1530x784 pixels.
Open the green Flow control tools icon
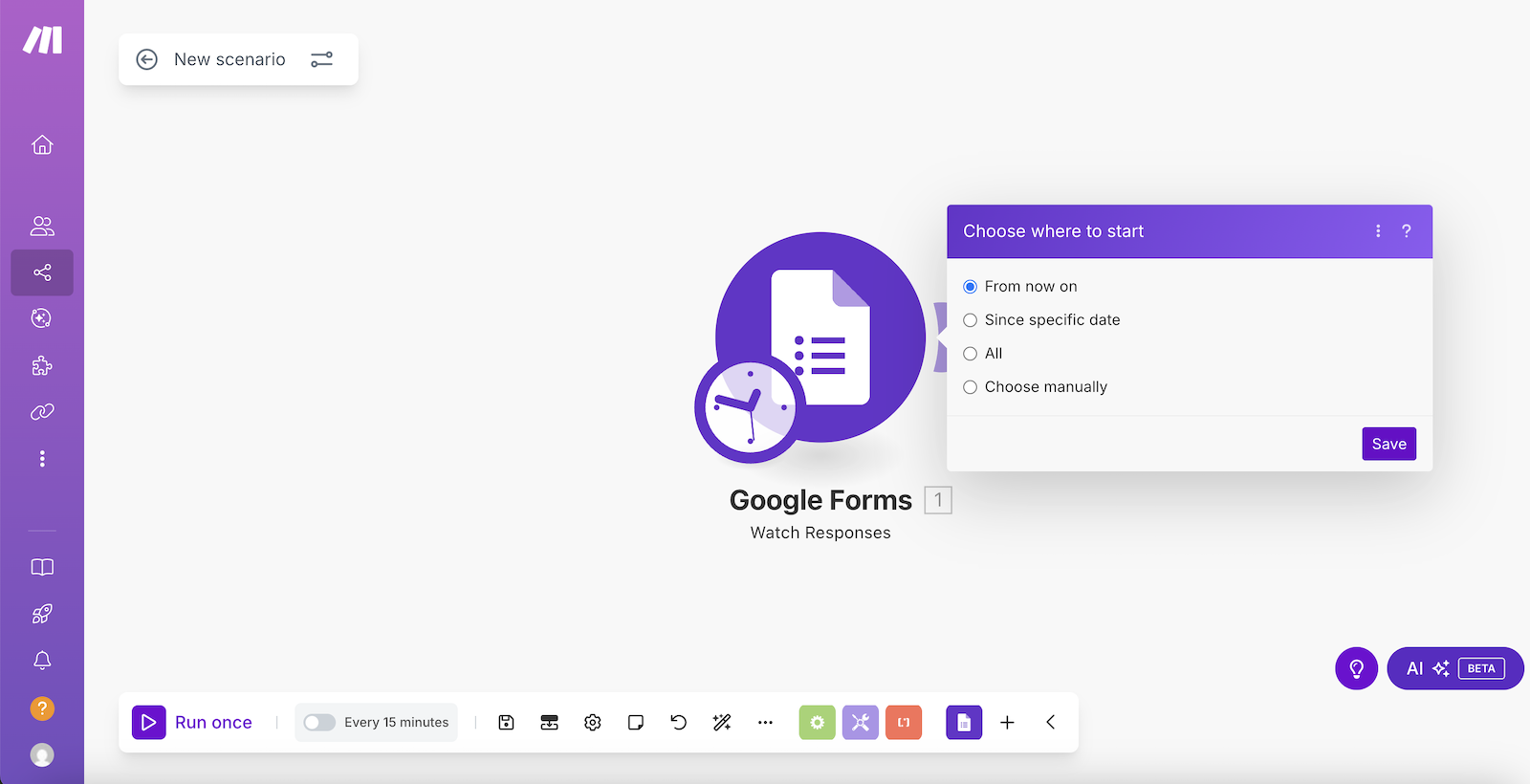coord(817,723)
